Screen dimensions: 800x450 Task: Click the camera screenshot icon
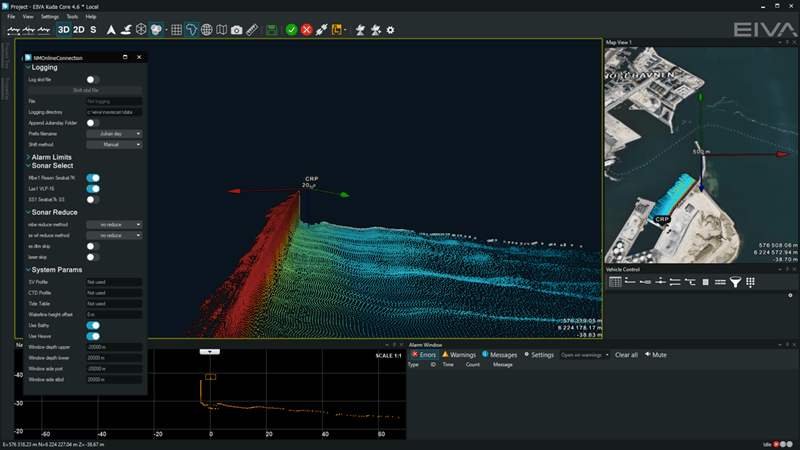coord(236,30)
